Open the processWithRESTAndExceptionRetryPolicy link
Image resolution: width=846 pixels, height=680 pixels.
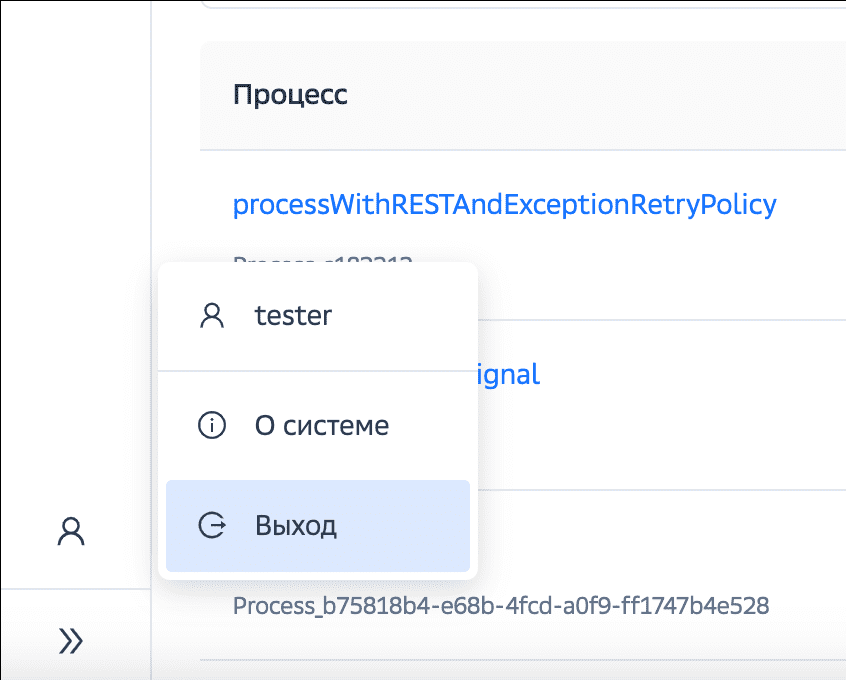pos(504,205)
